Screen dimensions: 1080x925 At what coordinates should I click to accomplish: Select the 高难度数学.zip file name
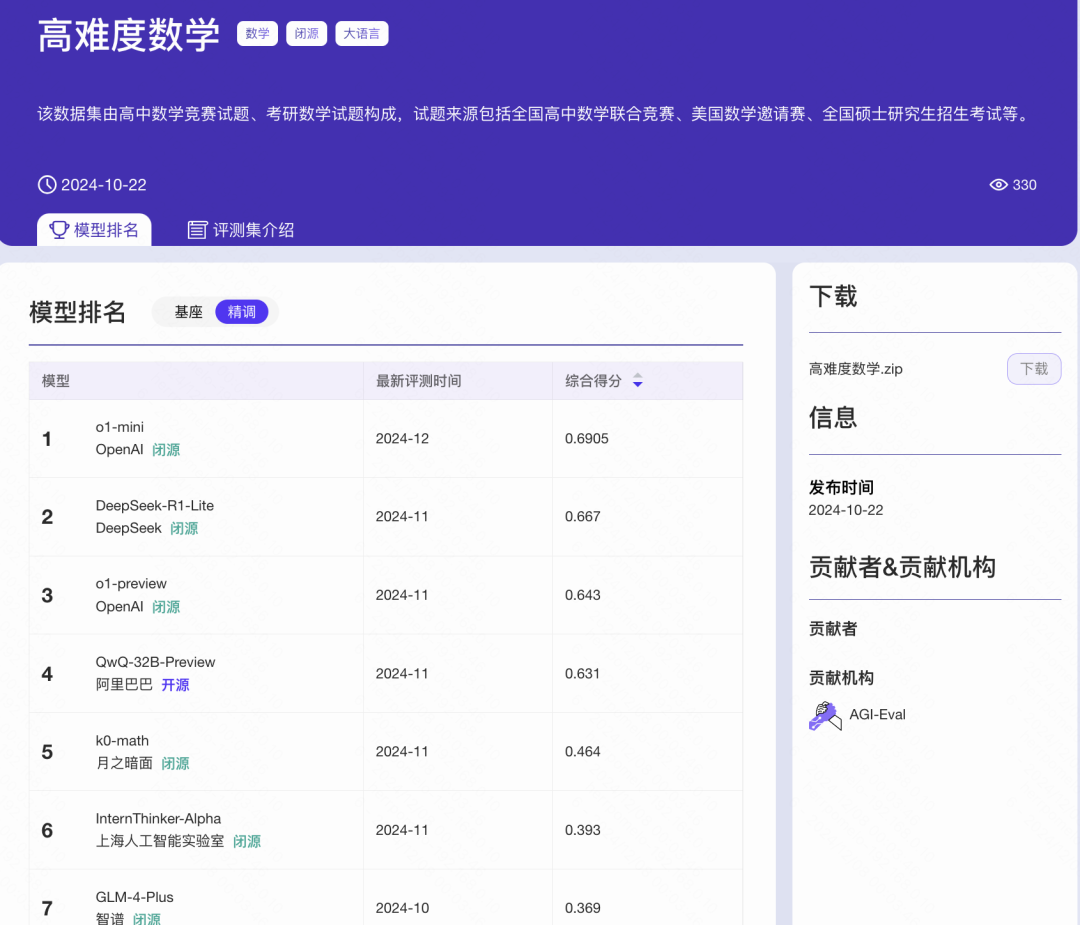[x=855, y=369]
